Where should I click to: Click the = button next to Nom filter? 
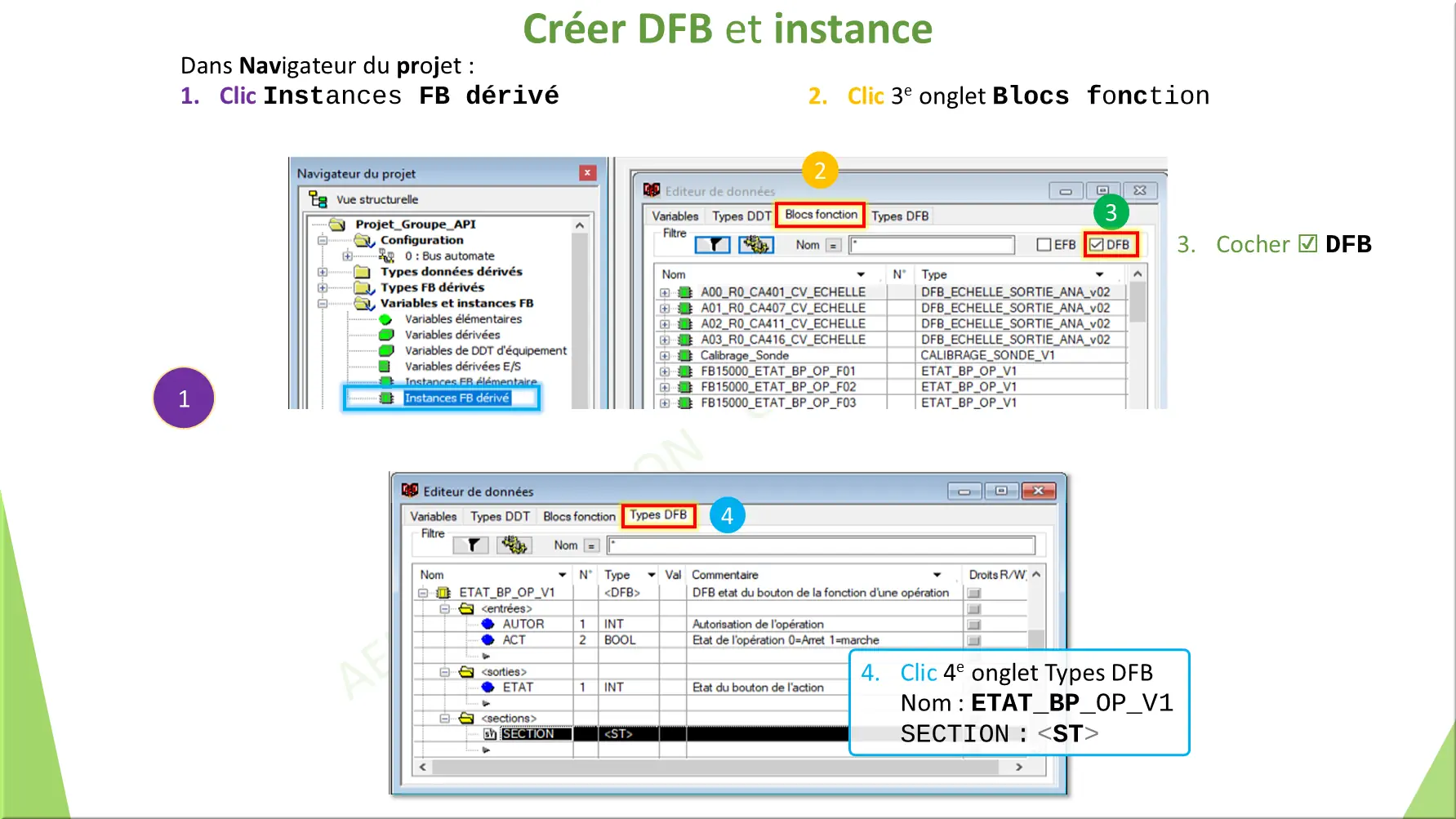click(x=832, y=245)
